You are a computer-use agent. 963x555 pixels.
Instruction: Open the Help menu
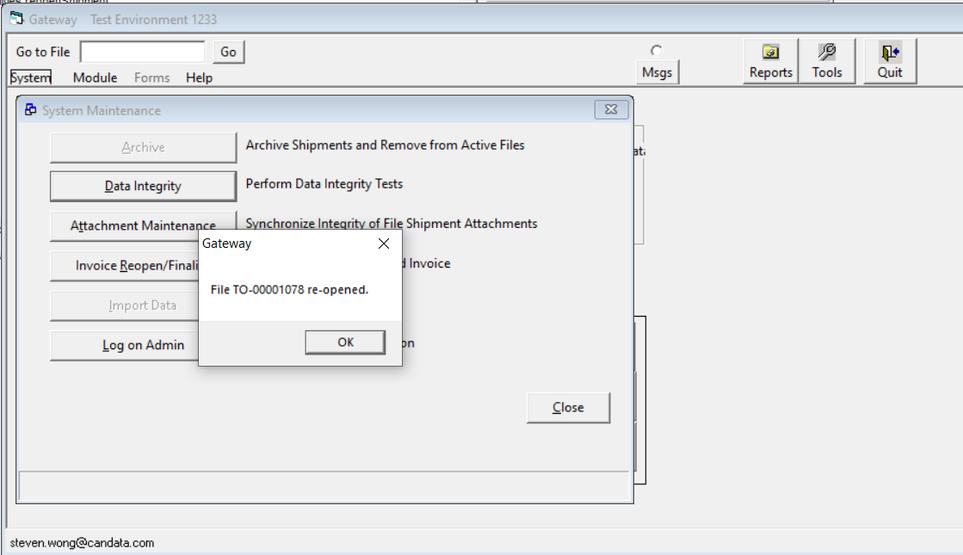[x=199, y=78]
